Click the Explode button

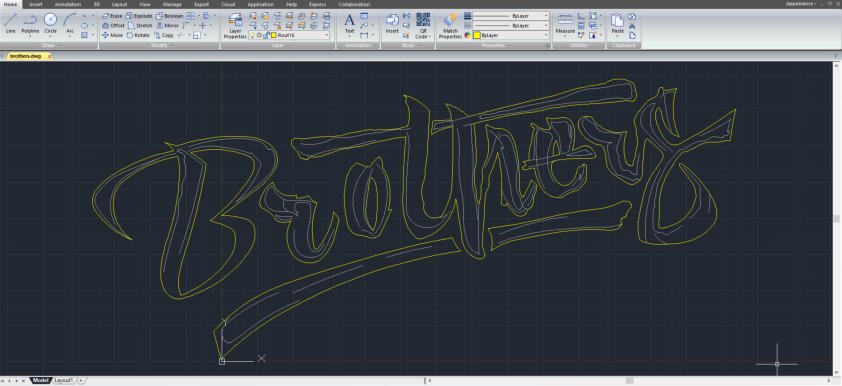(140, 16)
